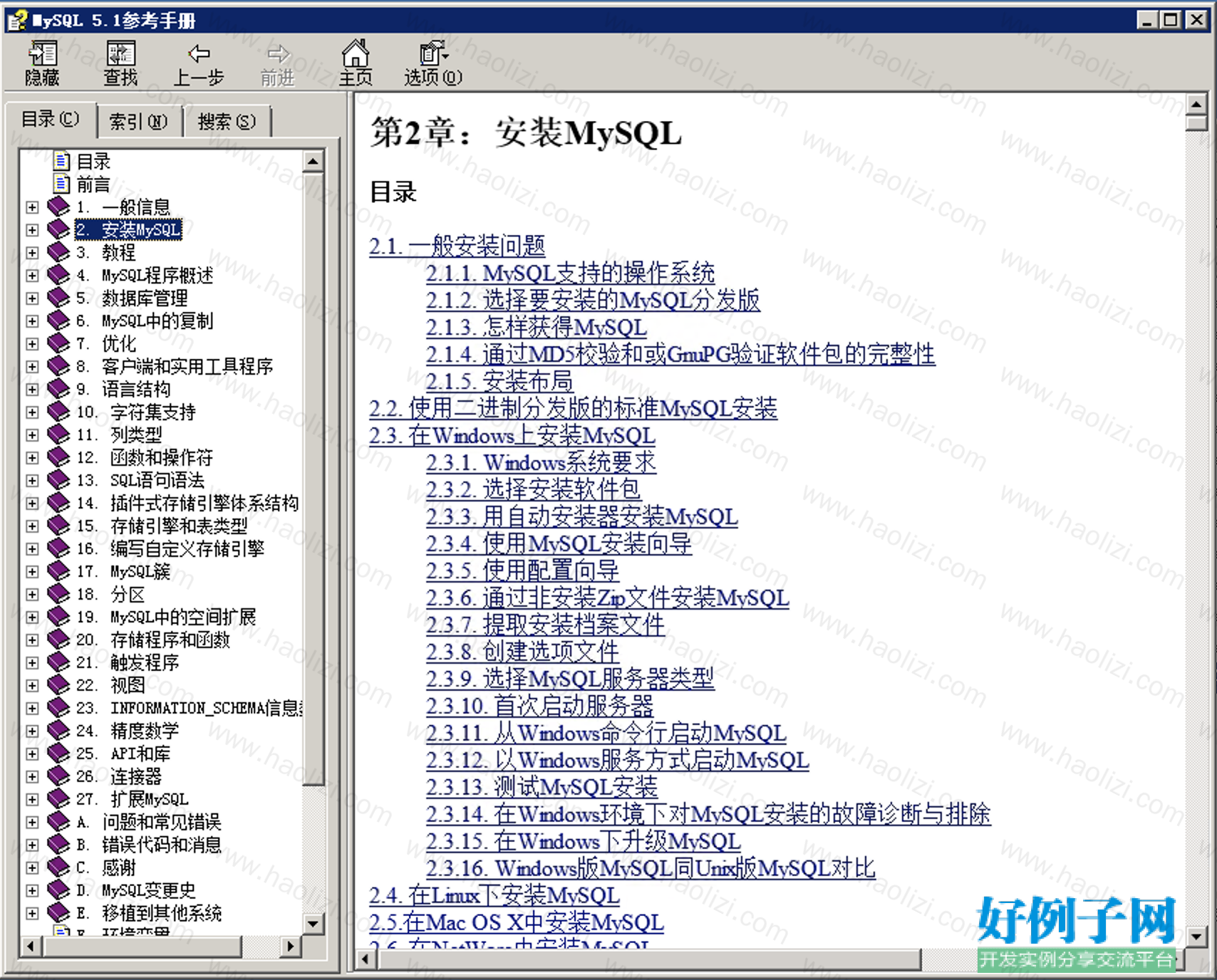Expand the 20. 存储程序和函数 node
Image resolution: width=1217 pixels, height=980 pixels.
[x=32, y=640]
